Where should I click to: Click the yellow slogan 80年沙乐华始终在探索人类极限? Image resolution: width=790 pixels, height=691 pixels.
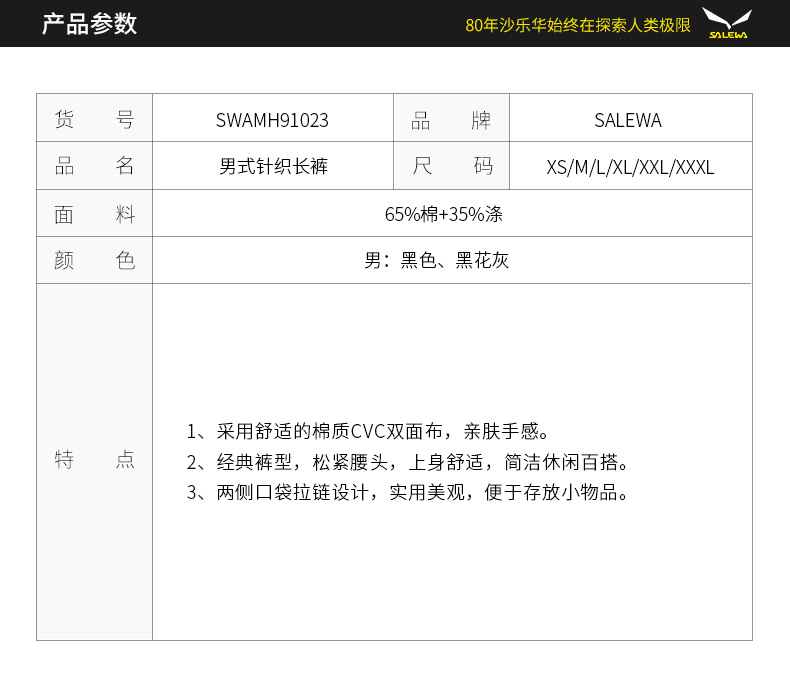coord(577,25)
